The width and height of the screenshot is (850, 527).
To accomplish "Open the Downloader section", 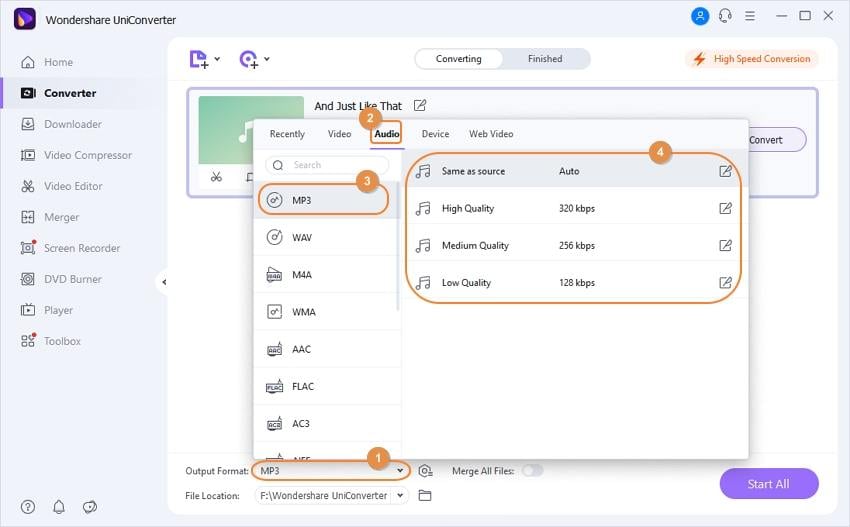I will (61, 124).
